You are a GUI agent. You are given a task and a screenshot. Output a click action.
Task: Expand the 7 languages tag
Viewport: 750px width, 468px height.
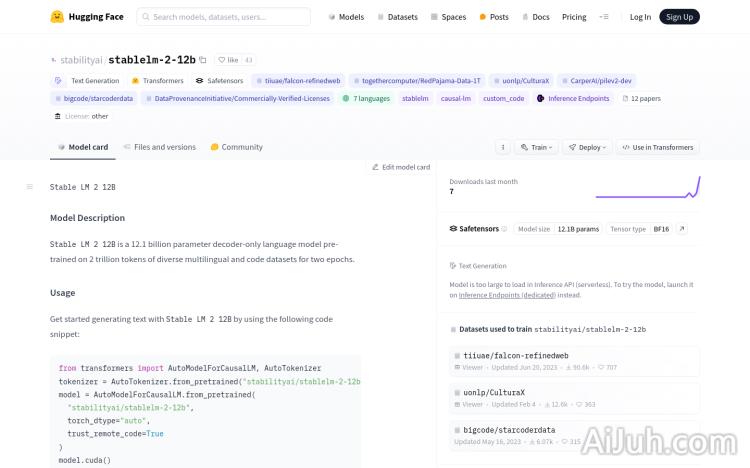366,99
